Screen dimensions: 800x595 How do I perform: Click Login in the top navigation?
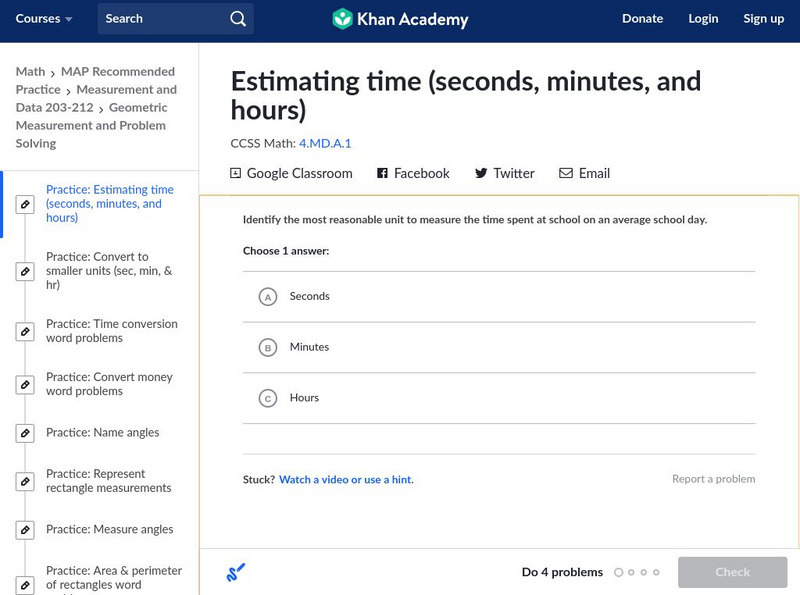703,19
